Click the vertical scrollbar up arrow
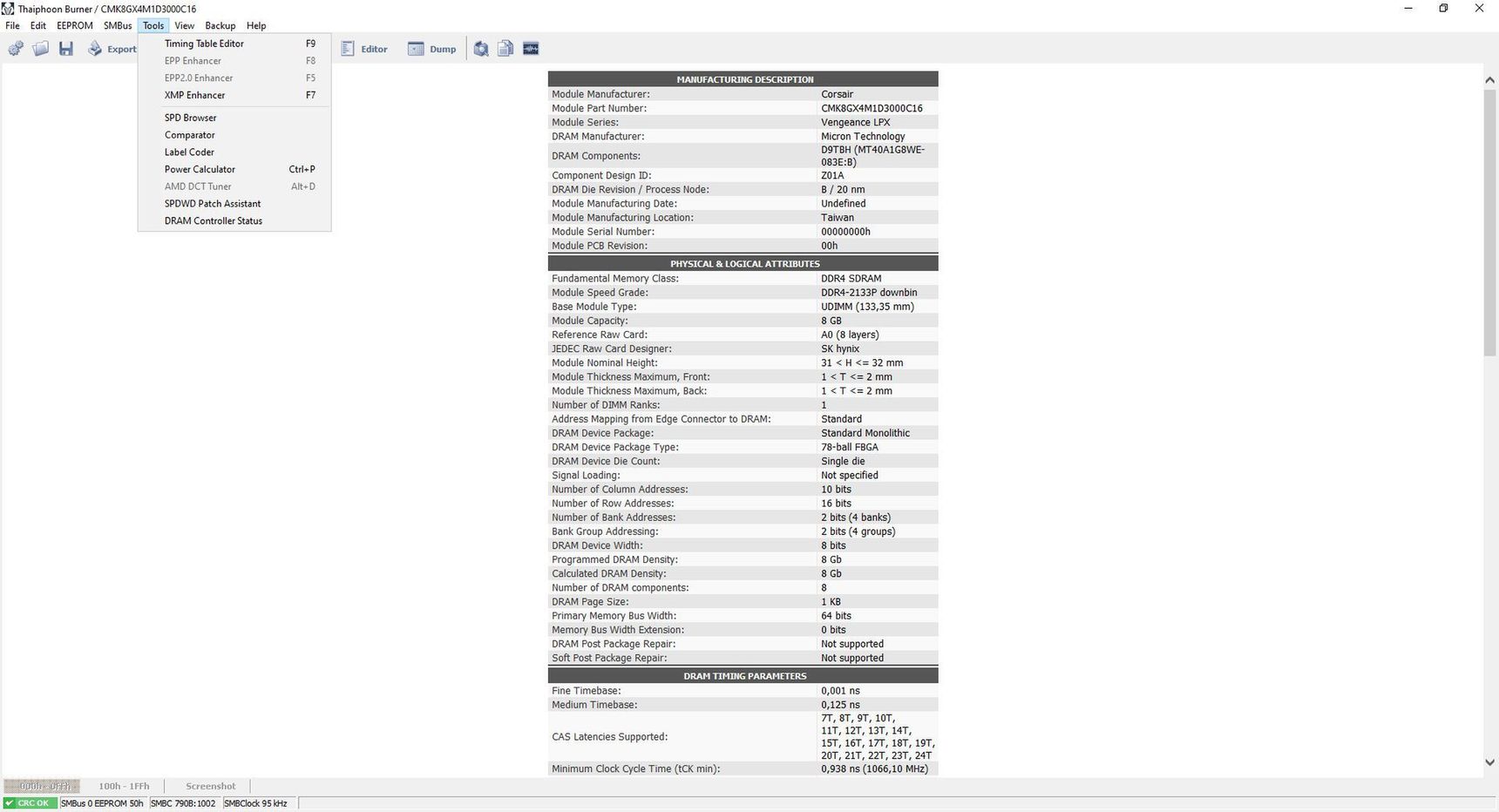The height and width of the screenshot is (812, 1499). point(1489,79)
